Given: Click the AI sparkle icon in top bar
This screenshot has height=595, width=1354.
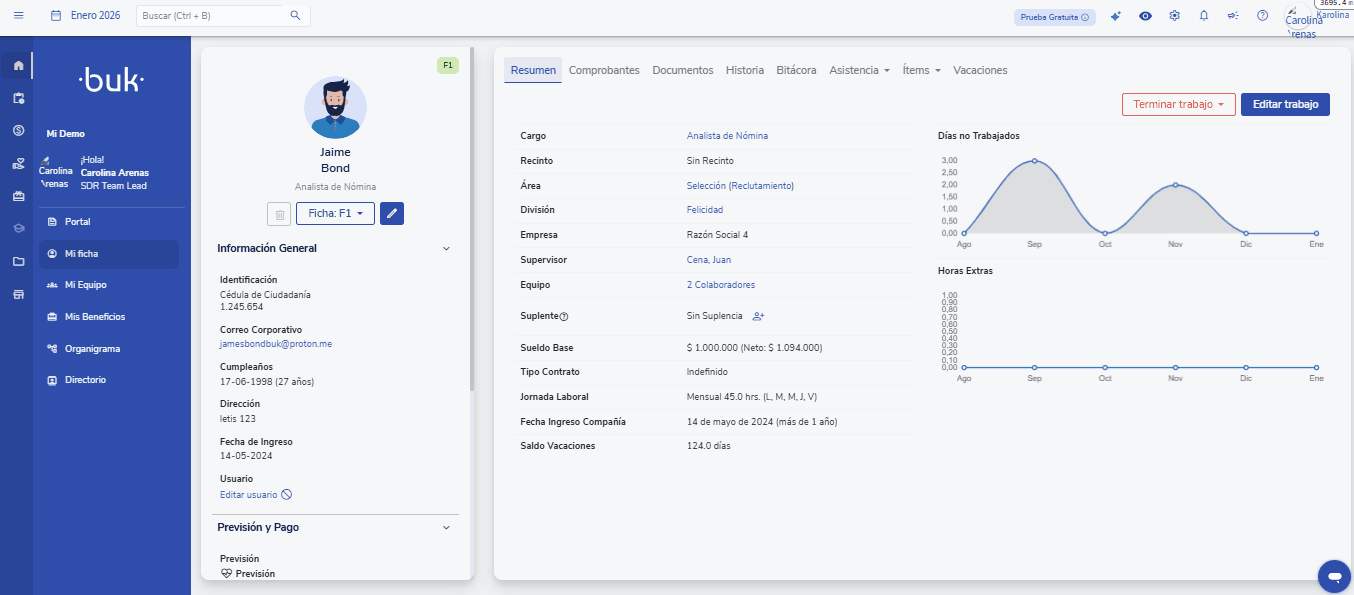Looking at the screenshot, I should [x=1116, y=16].
